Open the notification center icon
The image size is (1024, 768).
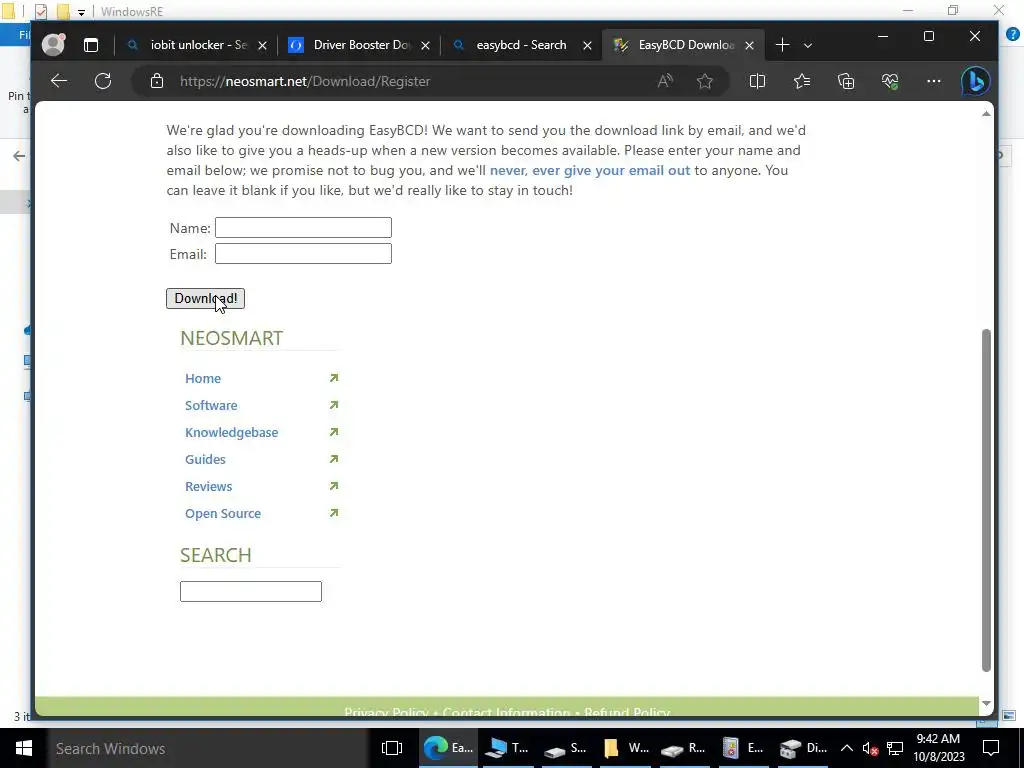point(991,748)
